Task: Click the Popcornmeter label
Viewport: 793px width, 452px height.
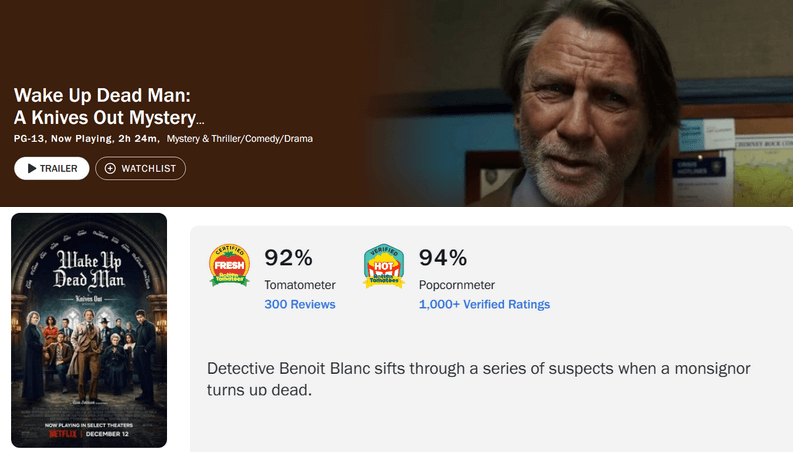Action: tap(457, 285)
